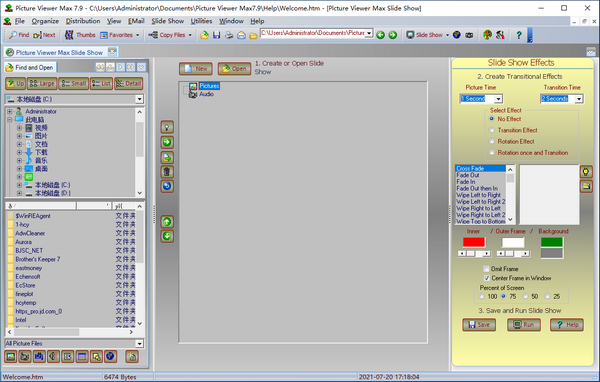Open the All Picture Files filter dropdown

click(139, 343)
